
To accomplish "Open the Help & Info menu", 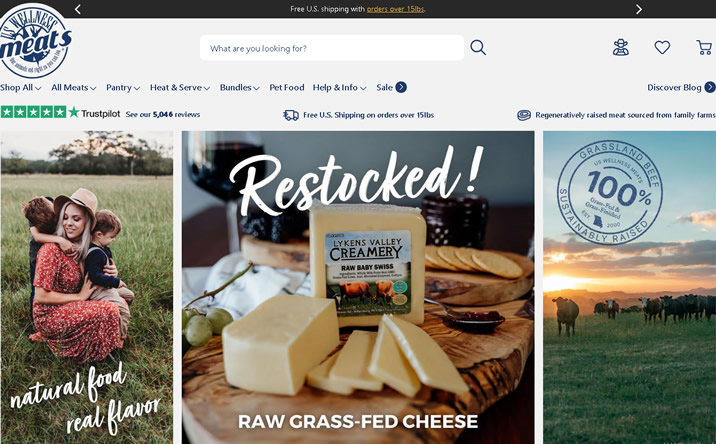I will click(x=339, y=87).
